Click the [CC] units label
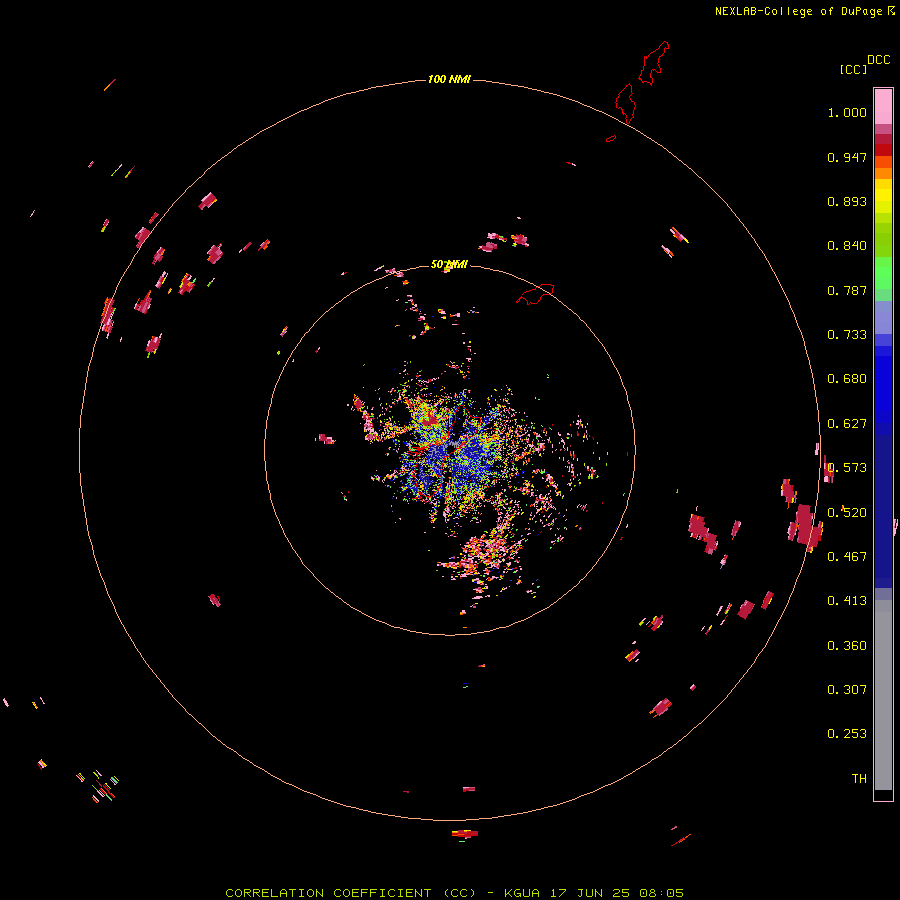This screenshot has width=900, height=900. 853,69
